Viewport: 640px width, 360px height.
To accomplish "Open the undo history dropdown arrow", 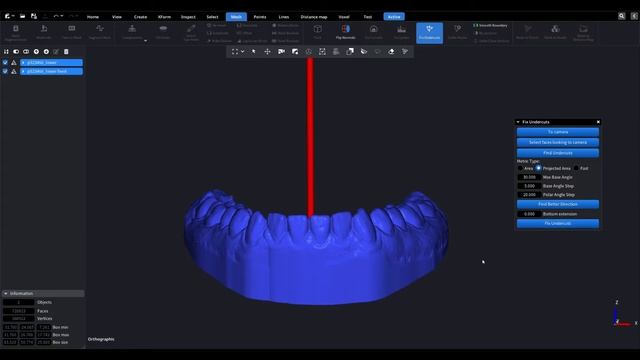I will pos(62,16).
